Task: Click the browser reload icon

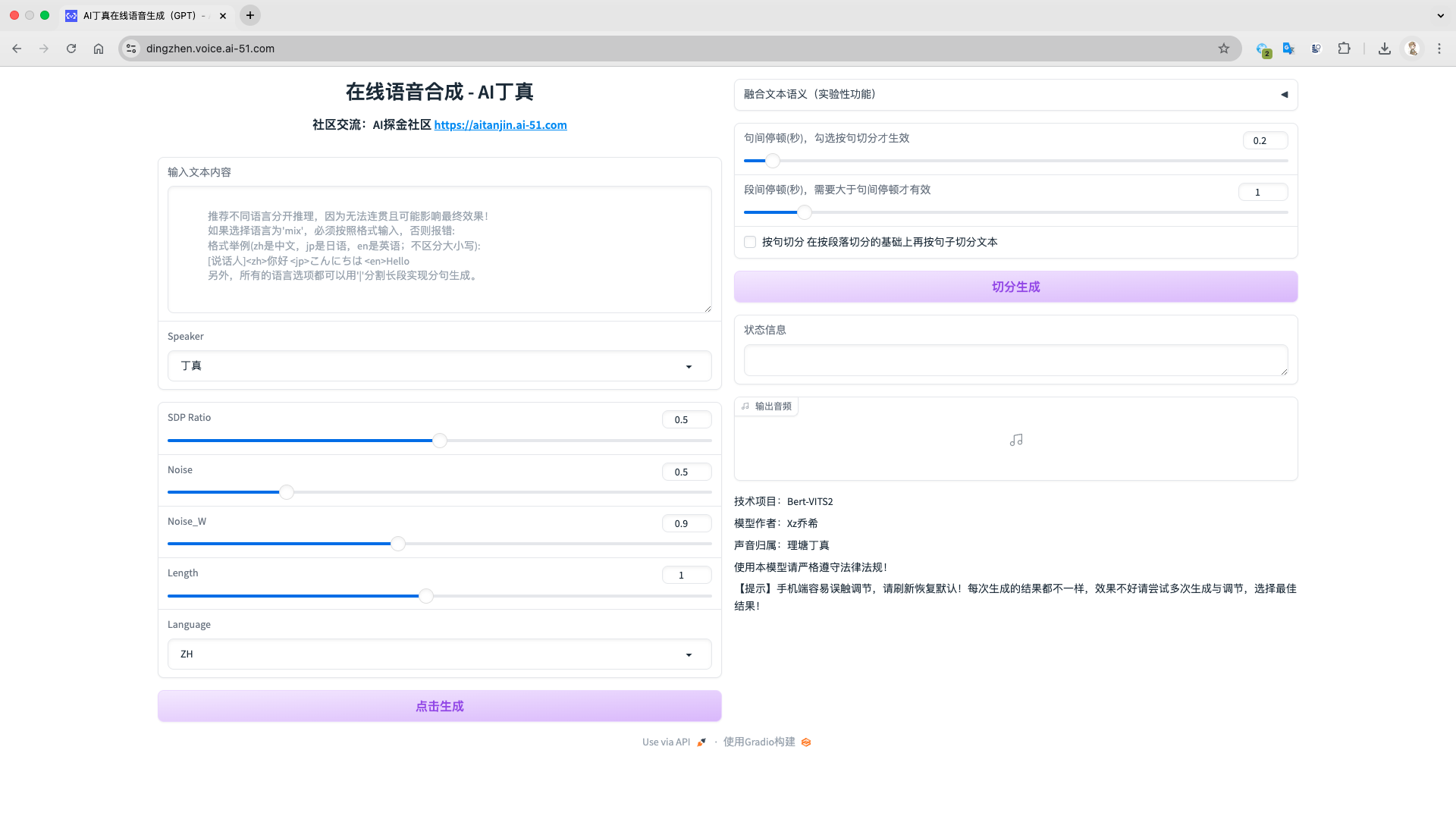Action: pos(71,49)
